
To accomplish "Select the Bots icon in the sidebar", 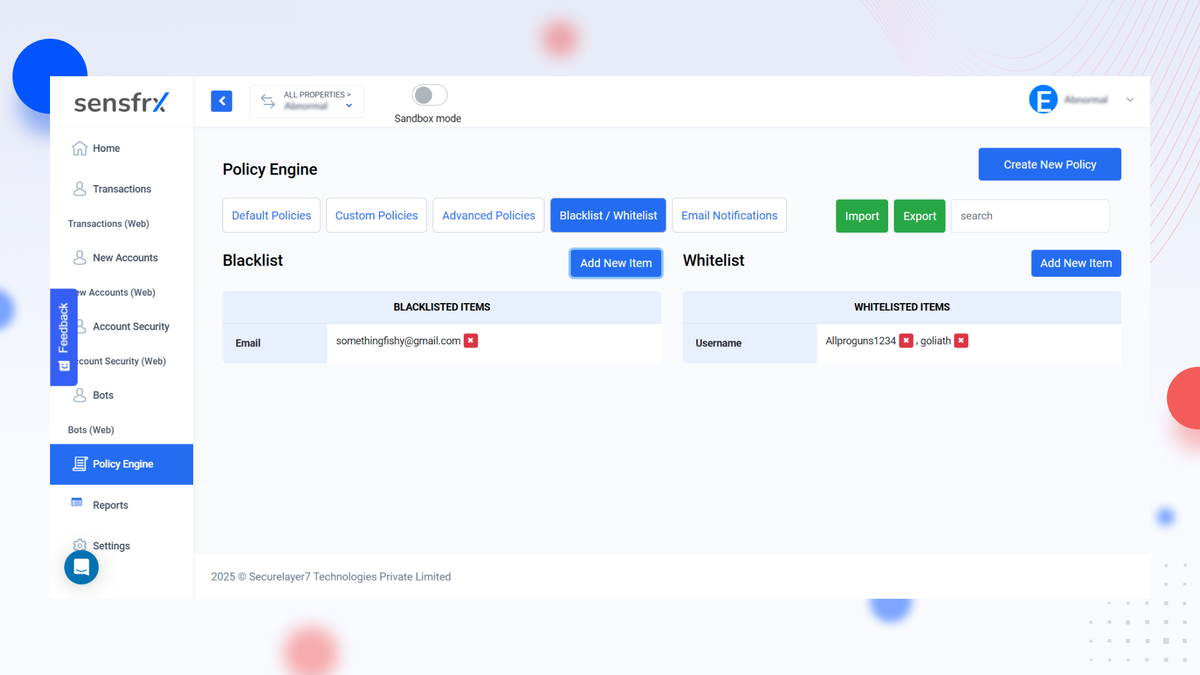I will (x=80, y=395).
